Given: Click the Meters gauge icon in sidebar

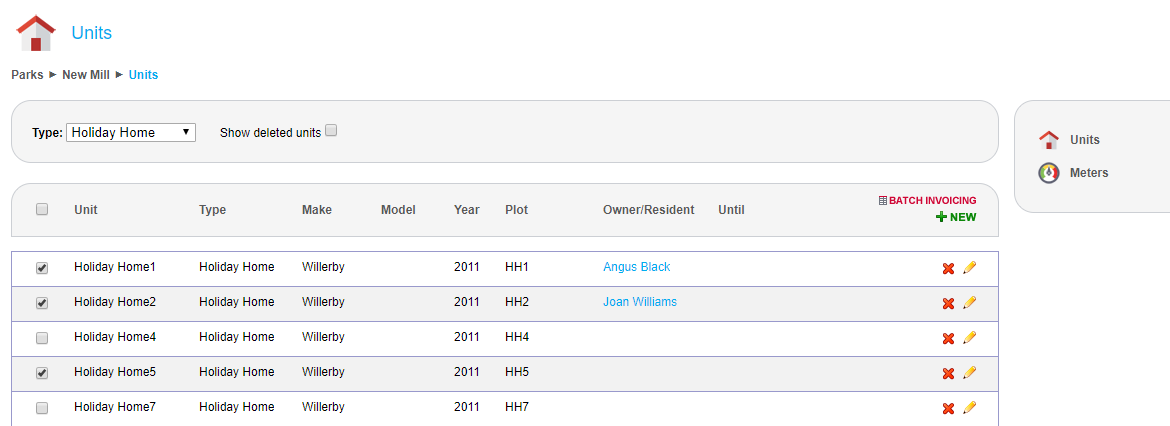Looking at the screenshot, I should pos(1048,173).
